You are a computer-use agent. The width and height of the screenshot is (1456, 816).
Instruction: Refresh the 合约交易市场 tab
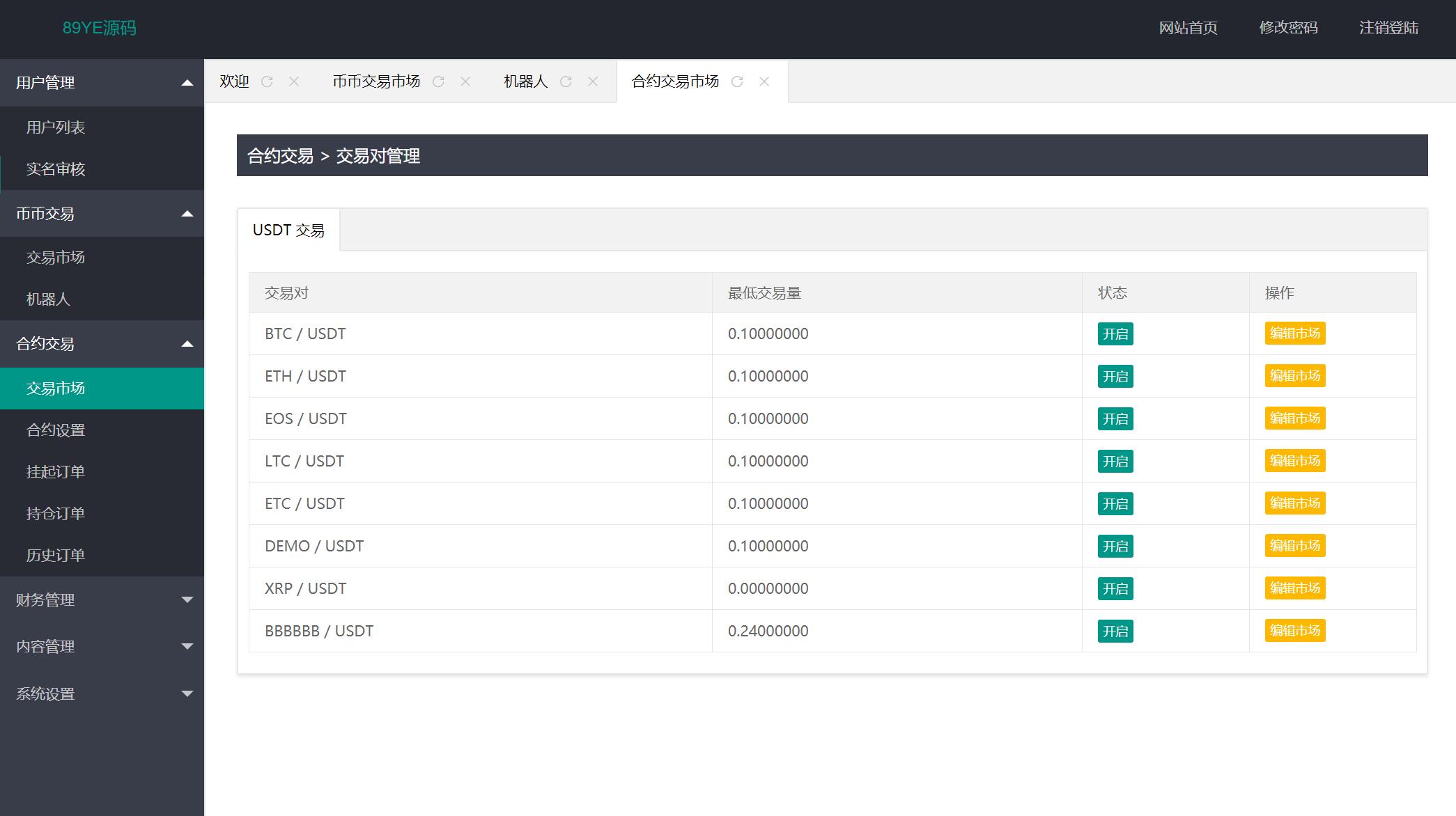(x=737, y=81)
